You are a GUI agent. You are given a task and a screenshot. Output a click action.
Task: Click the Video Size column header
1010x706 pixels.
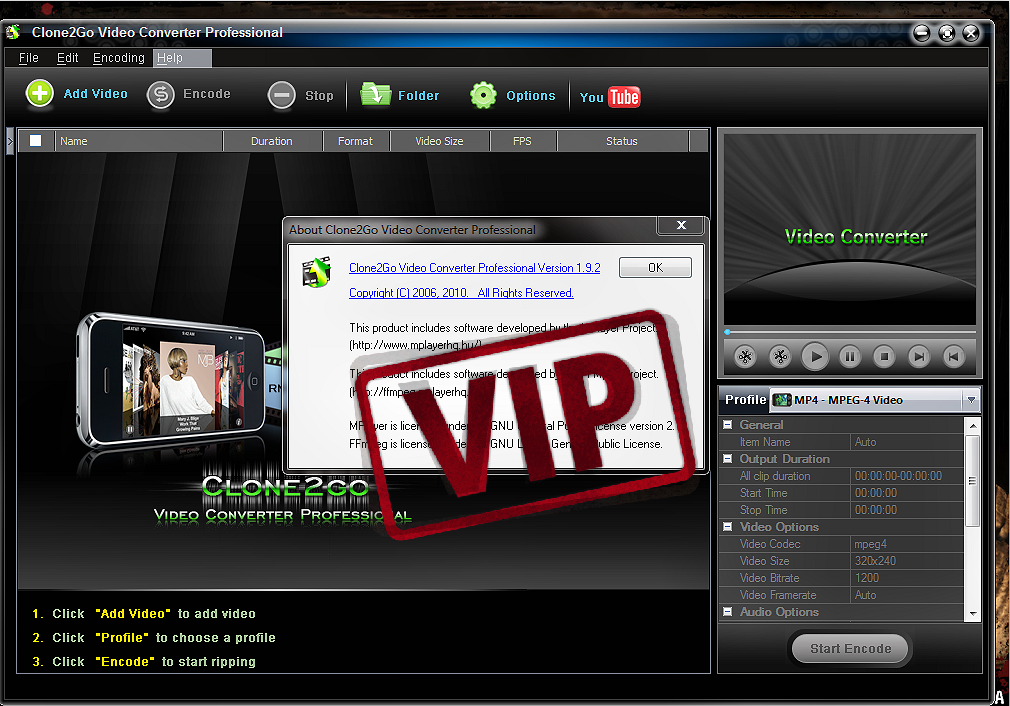(x=440, y=141)
